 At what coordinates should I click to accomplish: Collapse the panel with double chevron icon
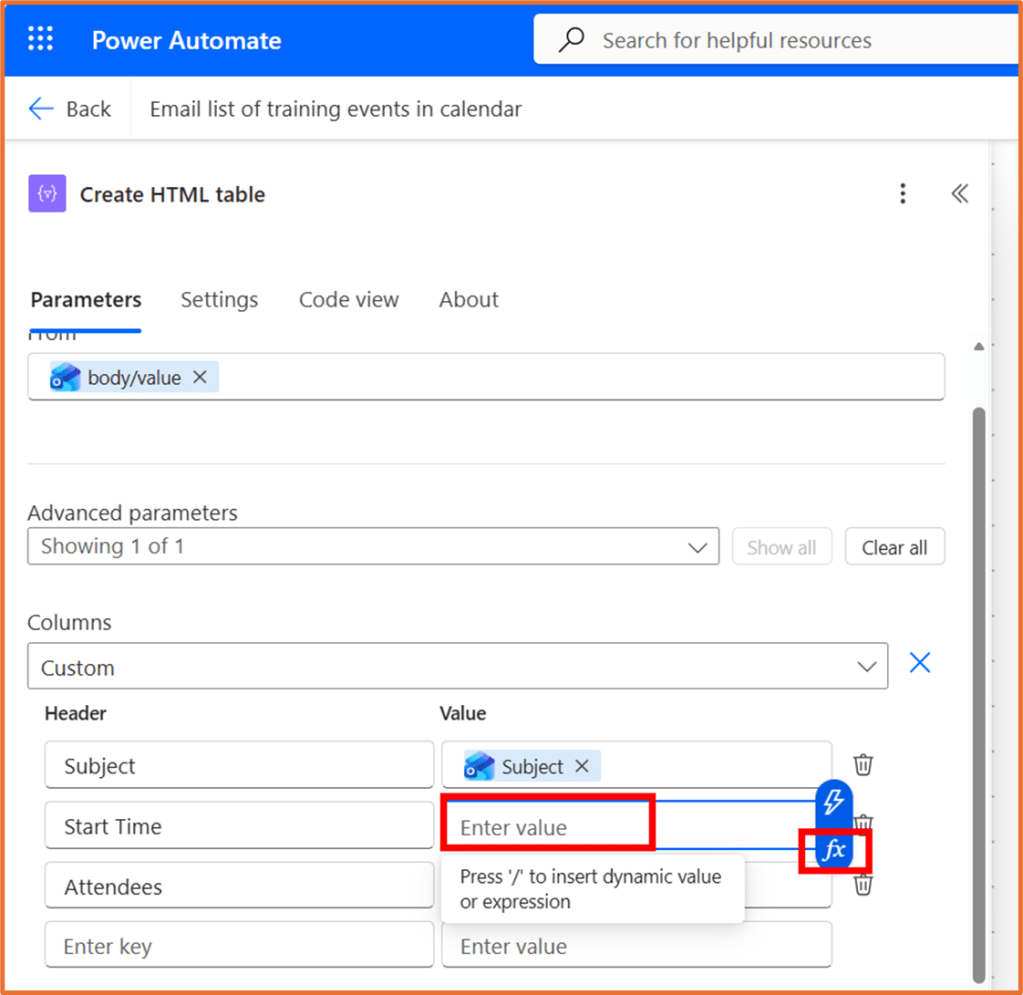960,194
